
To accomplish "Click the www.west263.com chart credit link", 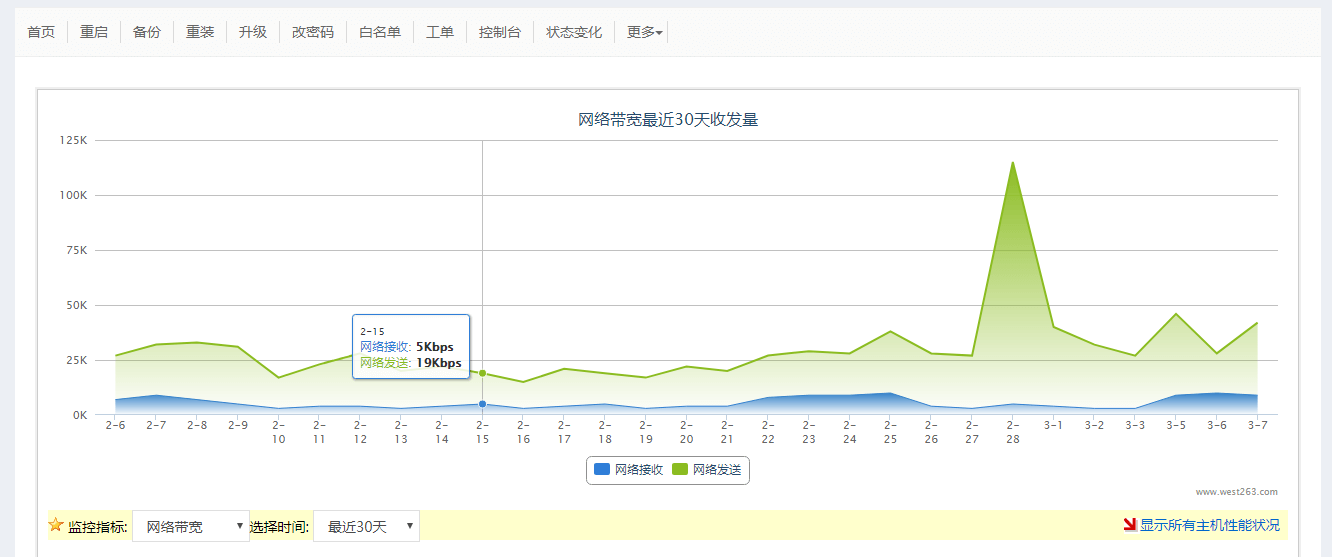I will tap(1237, 492).
